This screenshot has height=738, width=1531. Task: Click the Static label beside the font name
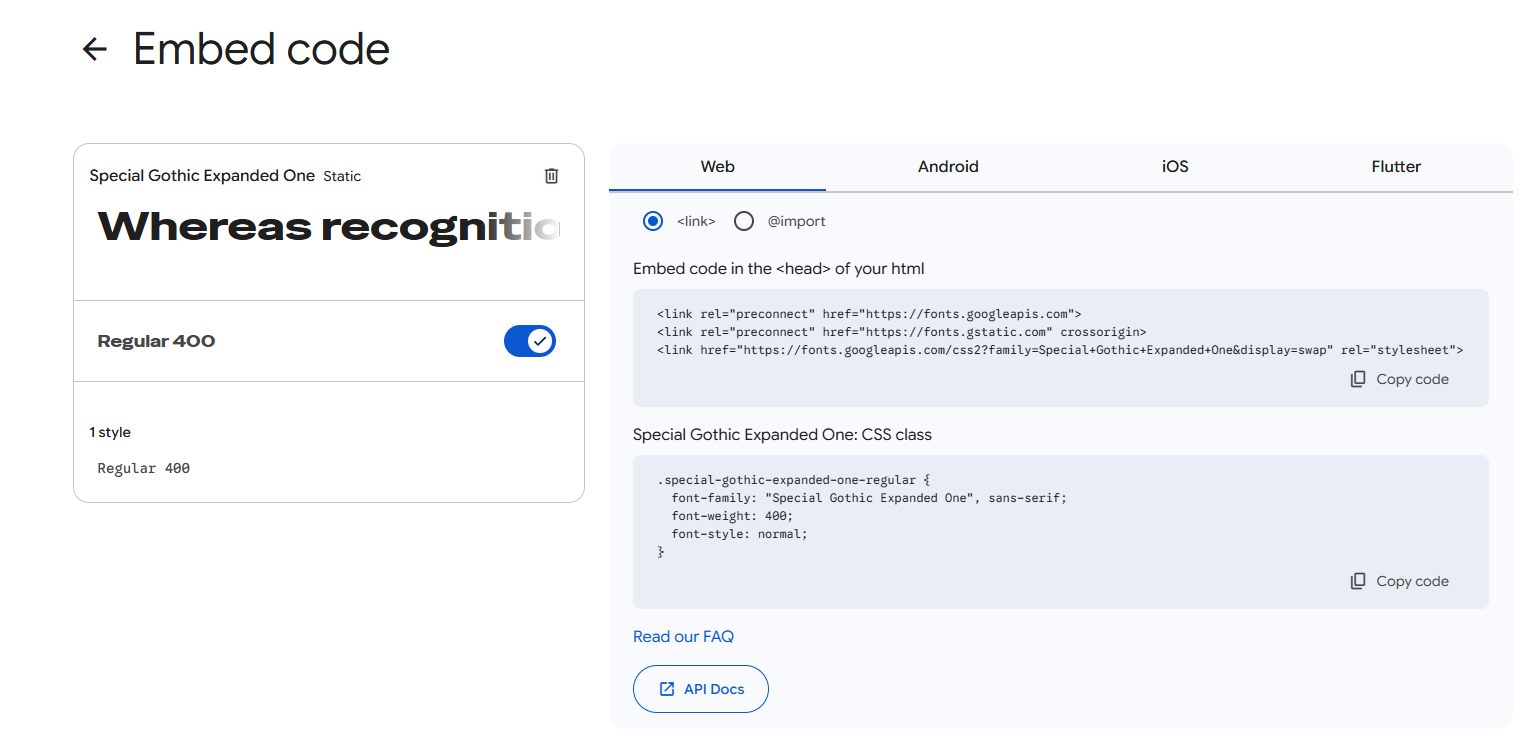click(342, 176)
